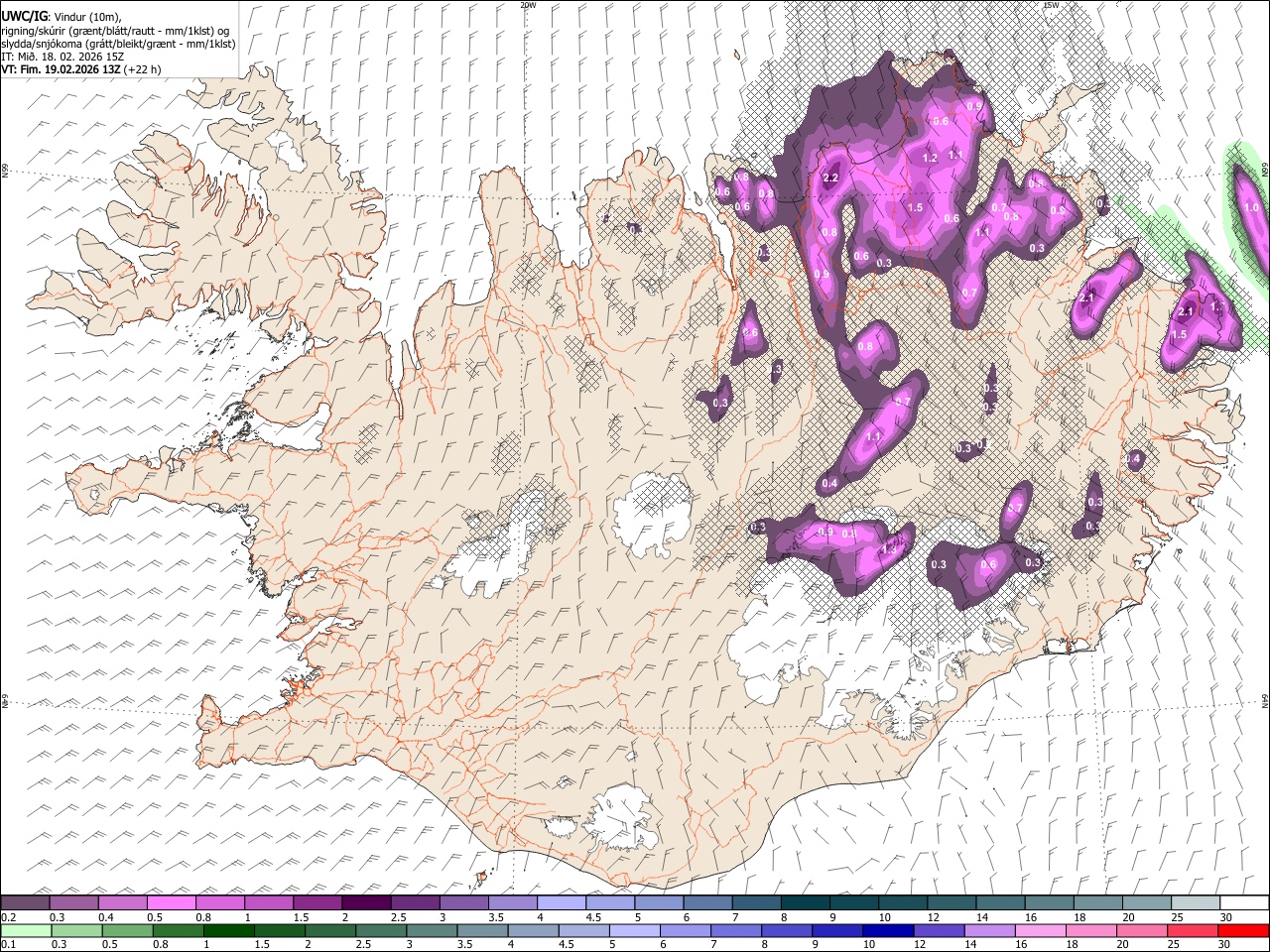Click the 'slydda/snjókoma' legend description line
The height and width of the screenshot is (952, 1270).
118,44
